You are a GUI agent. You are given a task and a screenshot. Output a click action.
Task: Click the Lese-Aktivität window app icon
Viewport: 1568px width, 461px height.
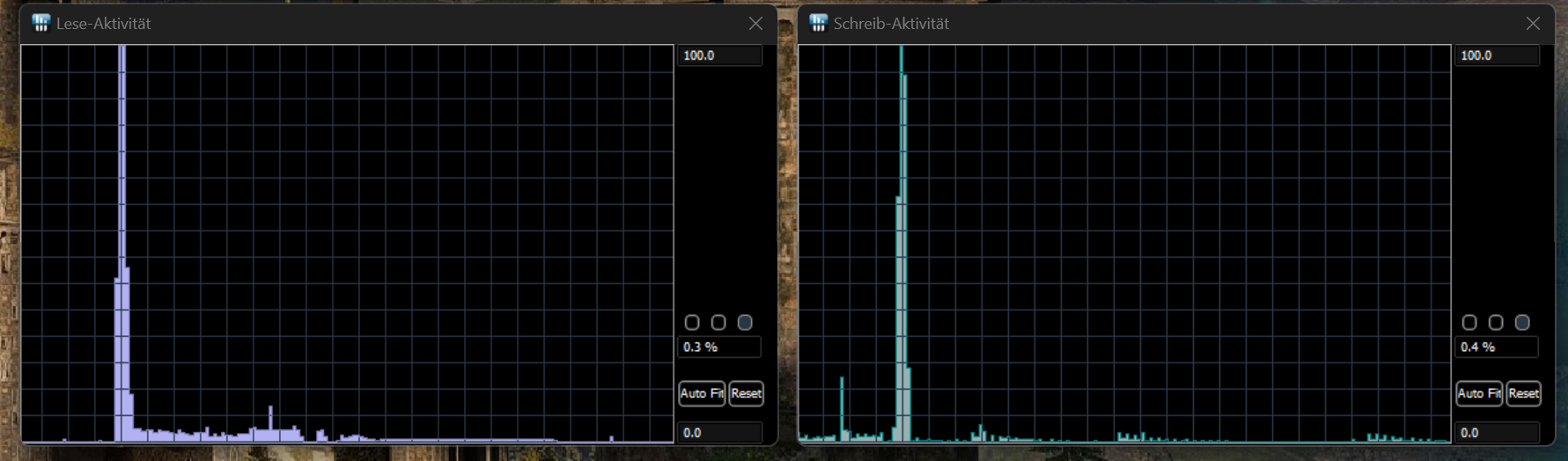click(x=40, y=23)
